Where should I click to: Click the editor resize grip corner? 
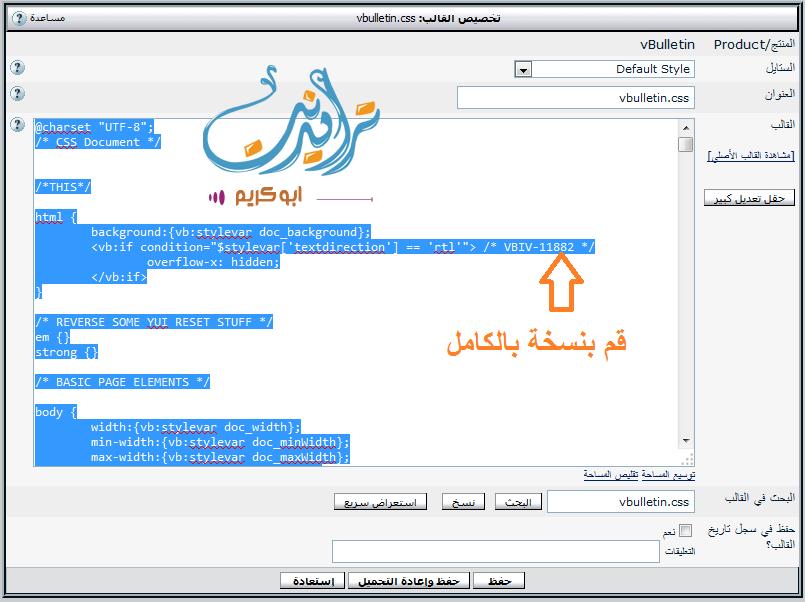687,459
